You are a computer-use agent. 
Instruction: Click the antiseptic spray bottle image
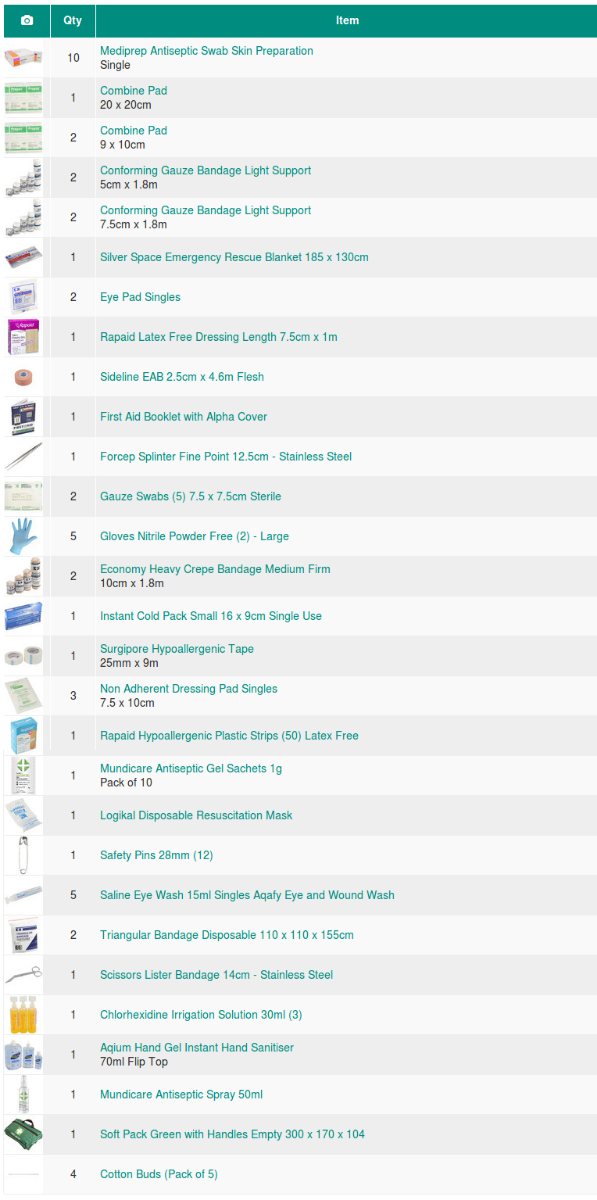click(x=23, y=1094)
